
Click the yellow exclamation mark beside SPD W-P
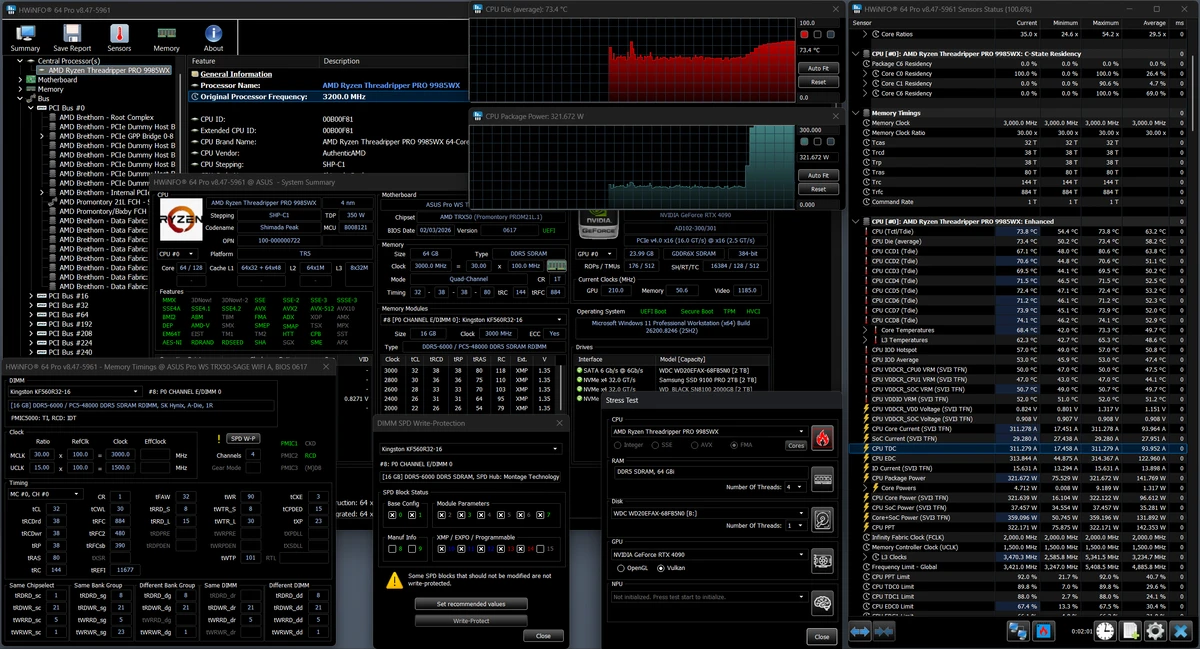(219, 438)
